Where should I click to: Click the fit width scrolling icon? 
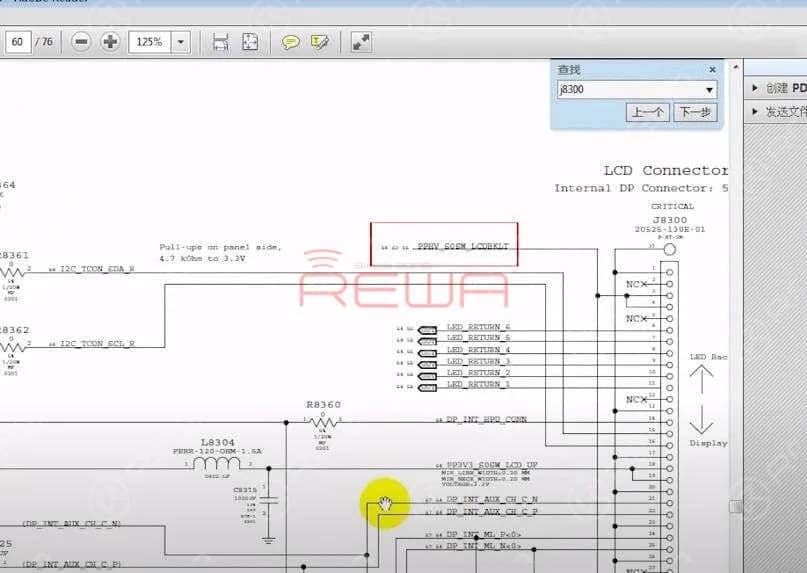(221, 42)
